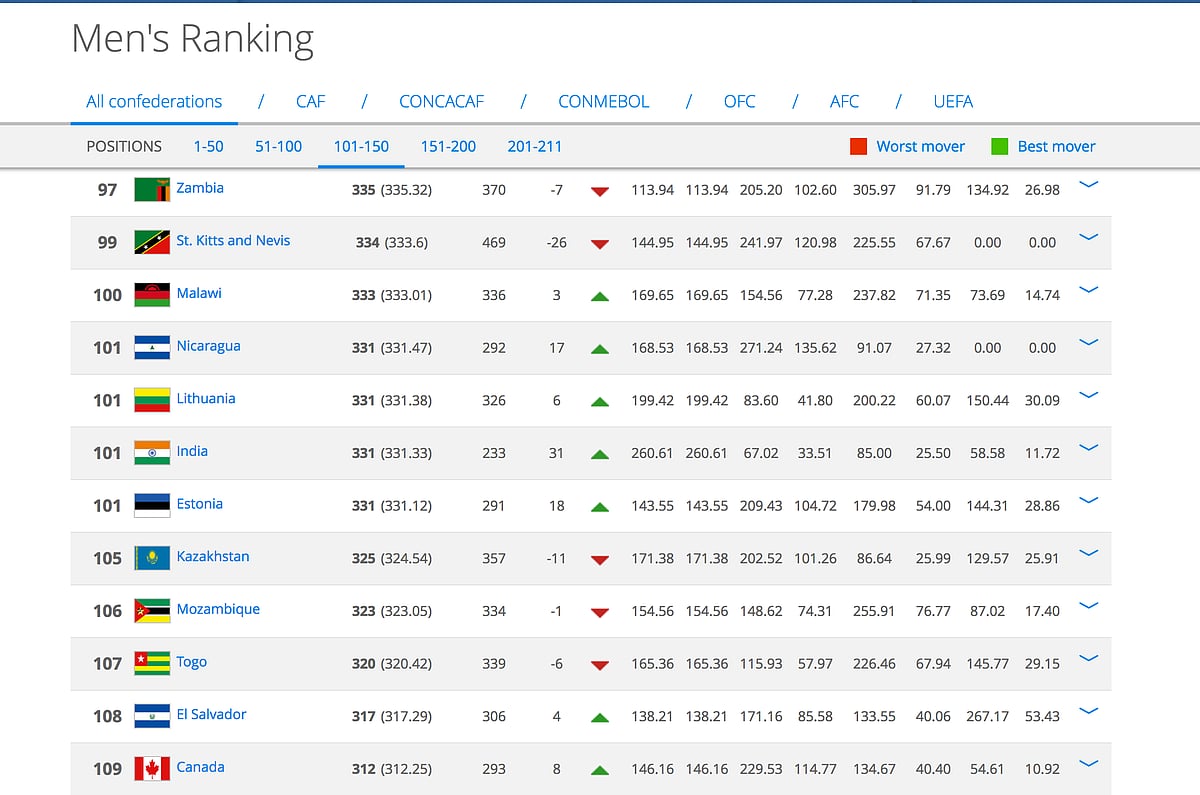Click the Mozambique flag icon

click(x=151, y=610)
